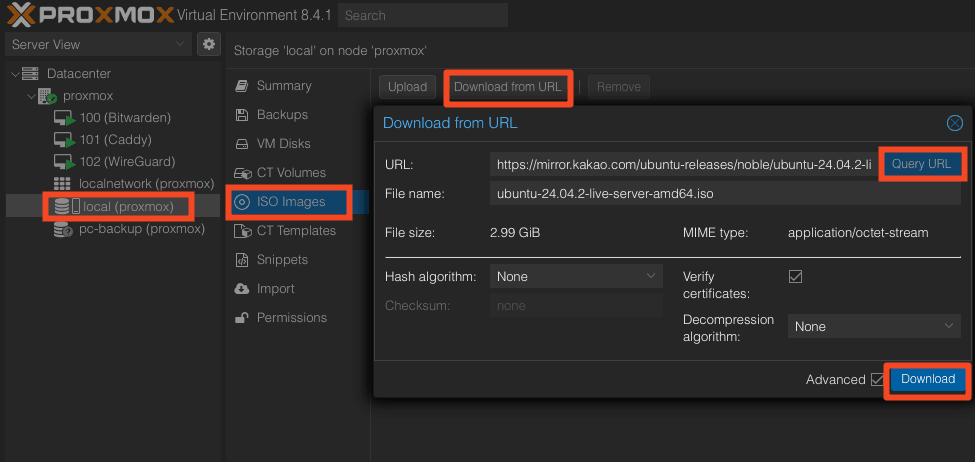Click the VM icon of 100 (Bitwarden)
This screenshot has width=975, height=462.
click(64, 118)
